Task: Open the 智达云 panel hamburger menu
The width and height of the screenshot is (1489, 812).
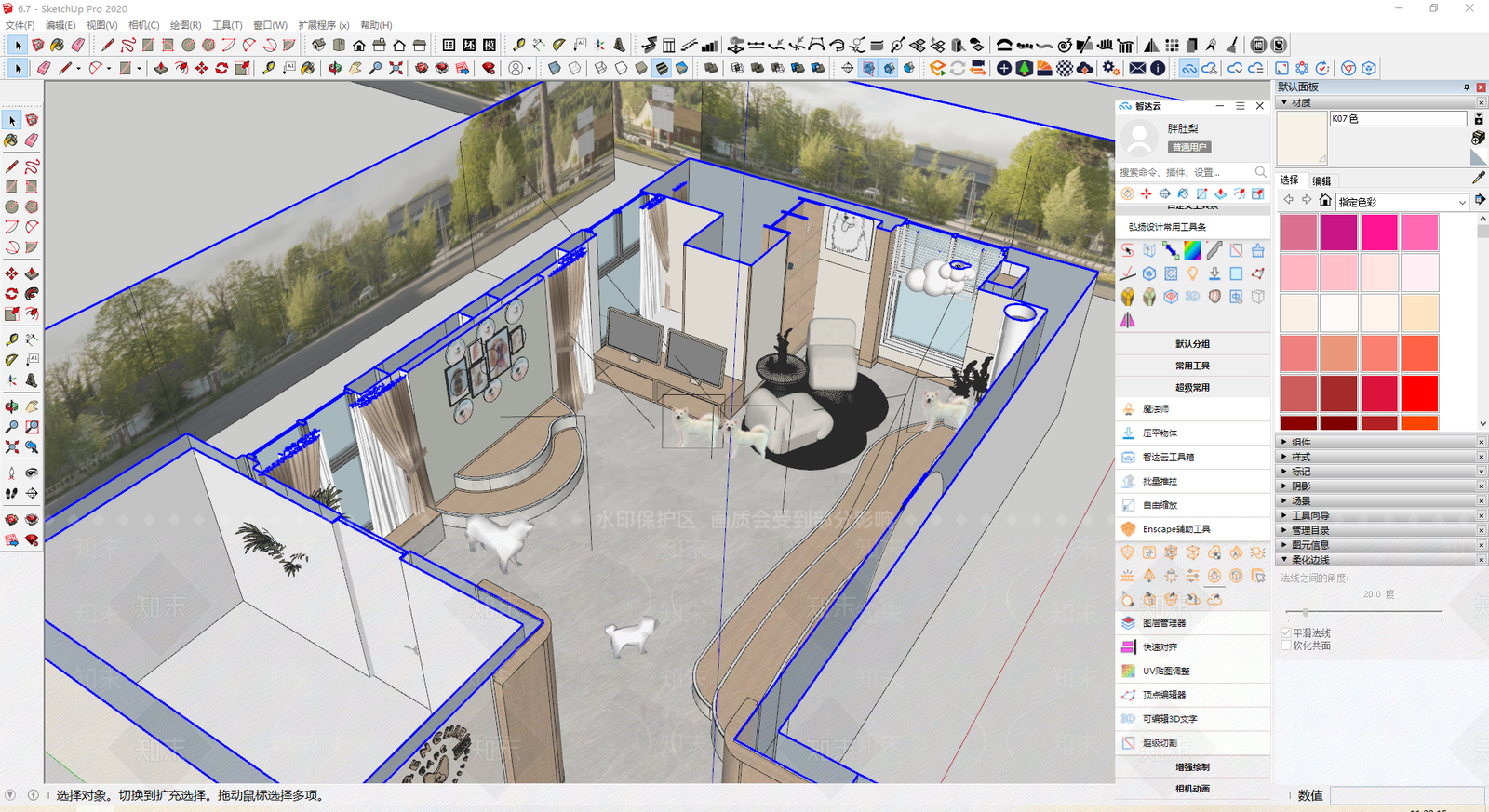Action: tap(1240, 106)
